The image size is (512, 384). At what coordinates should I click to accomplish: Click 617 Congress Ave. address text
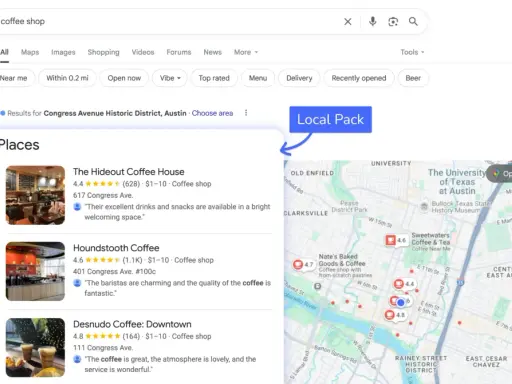click(x=103, y=195)
